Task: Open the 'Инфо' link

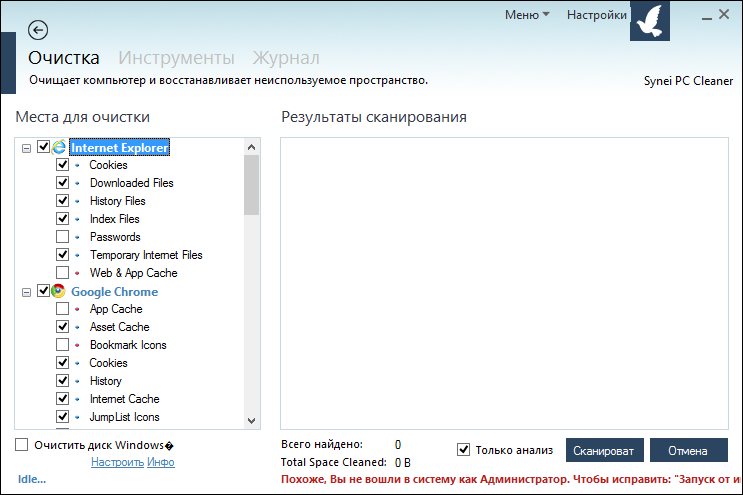Action: click(161, 462)
